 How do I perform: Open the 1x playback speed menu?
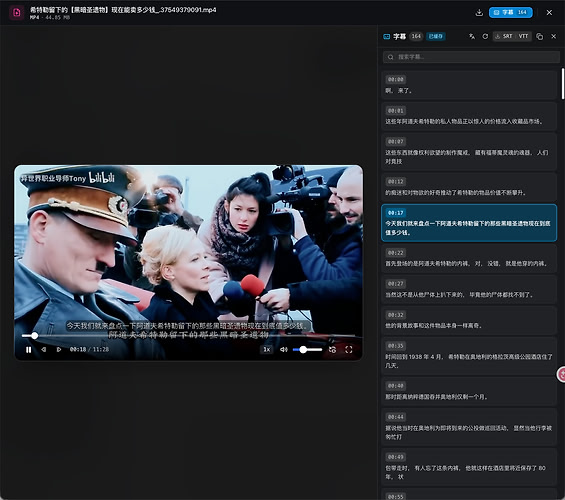(x=267, y=349)
